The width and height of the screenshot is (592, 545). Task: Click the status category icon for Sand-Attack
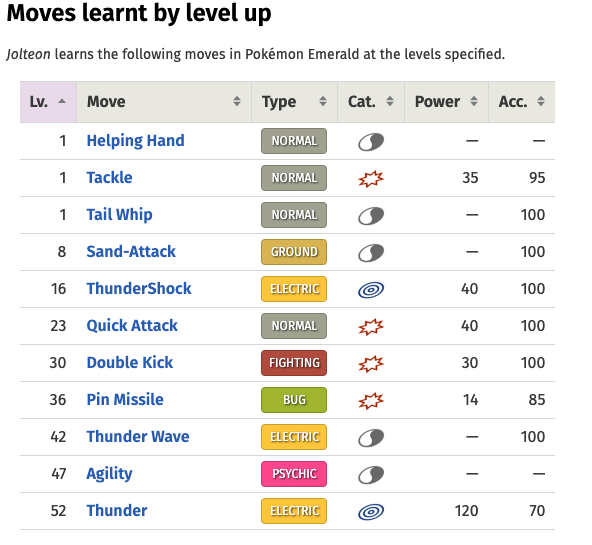(x=371, y=252)
